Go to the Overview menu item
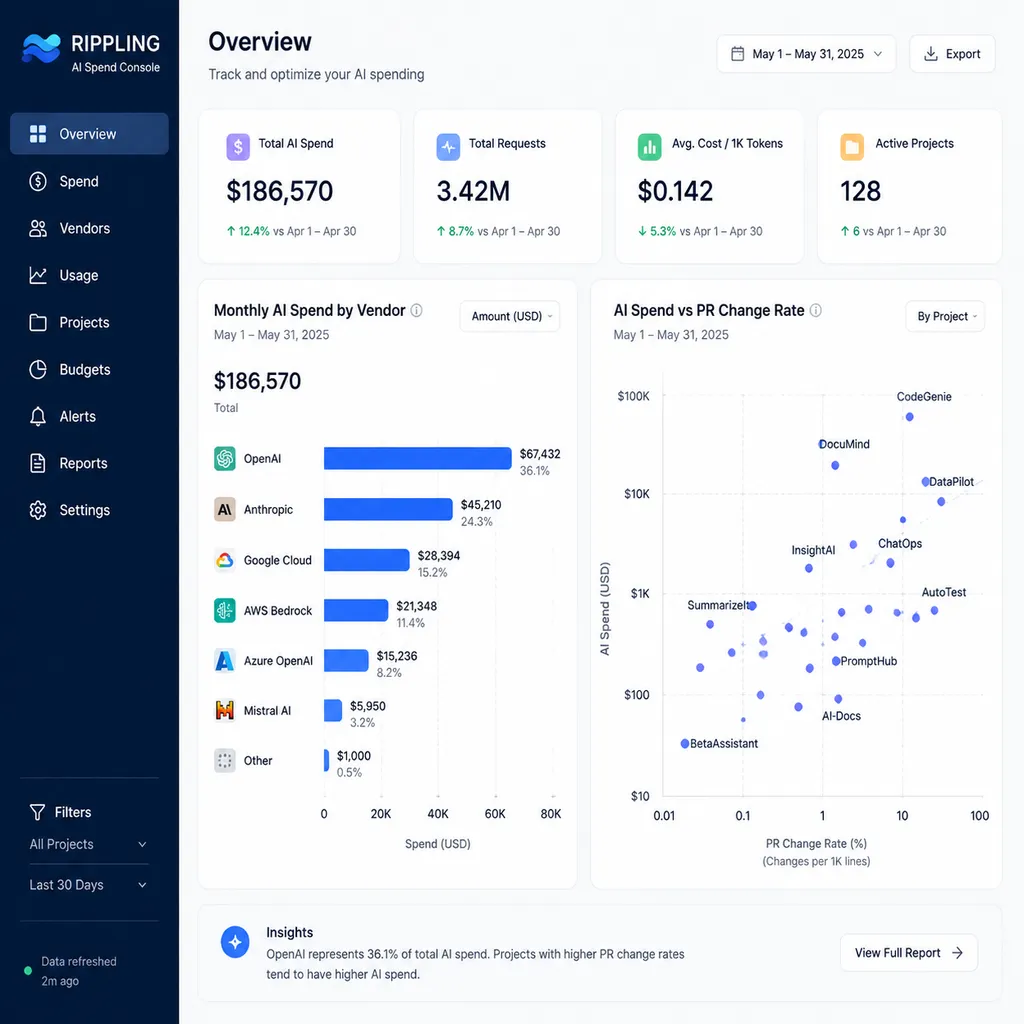This screenshot has width=1024, height=1024. pos(89,134)
